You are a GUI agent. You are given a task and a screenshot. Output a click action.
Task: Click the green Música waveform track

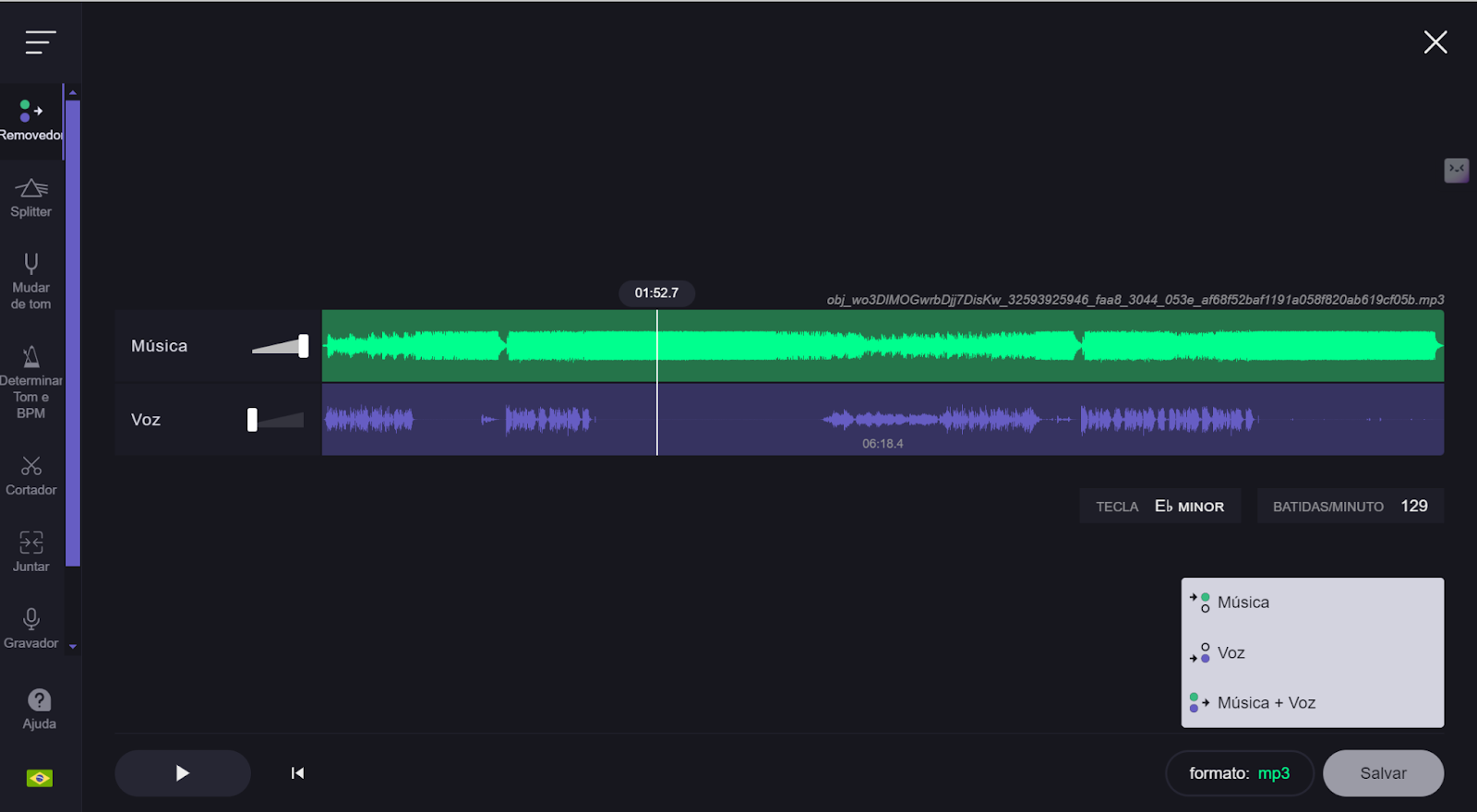883,346
